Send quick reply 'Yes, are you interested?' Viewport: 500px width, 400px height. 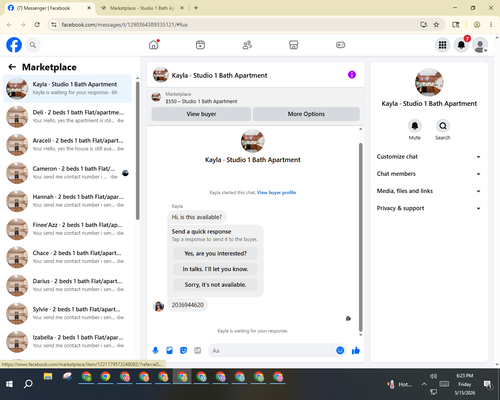[x=215, y=254]
